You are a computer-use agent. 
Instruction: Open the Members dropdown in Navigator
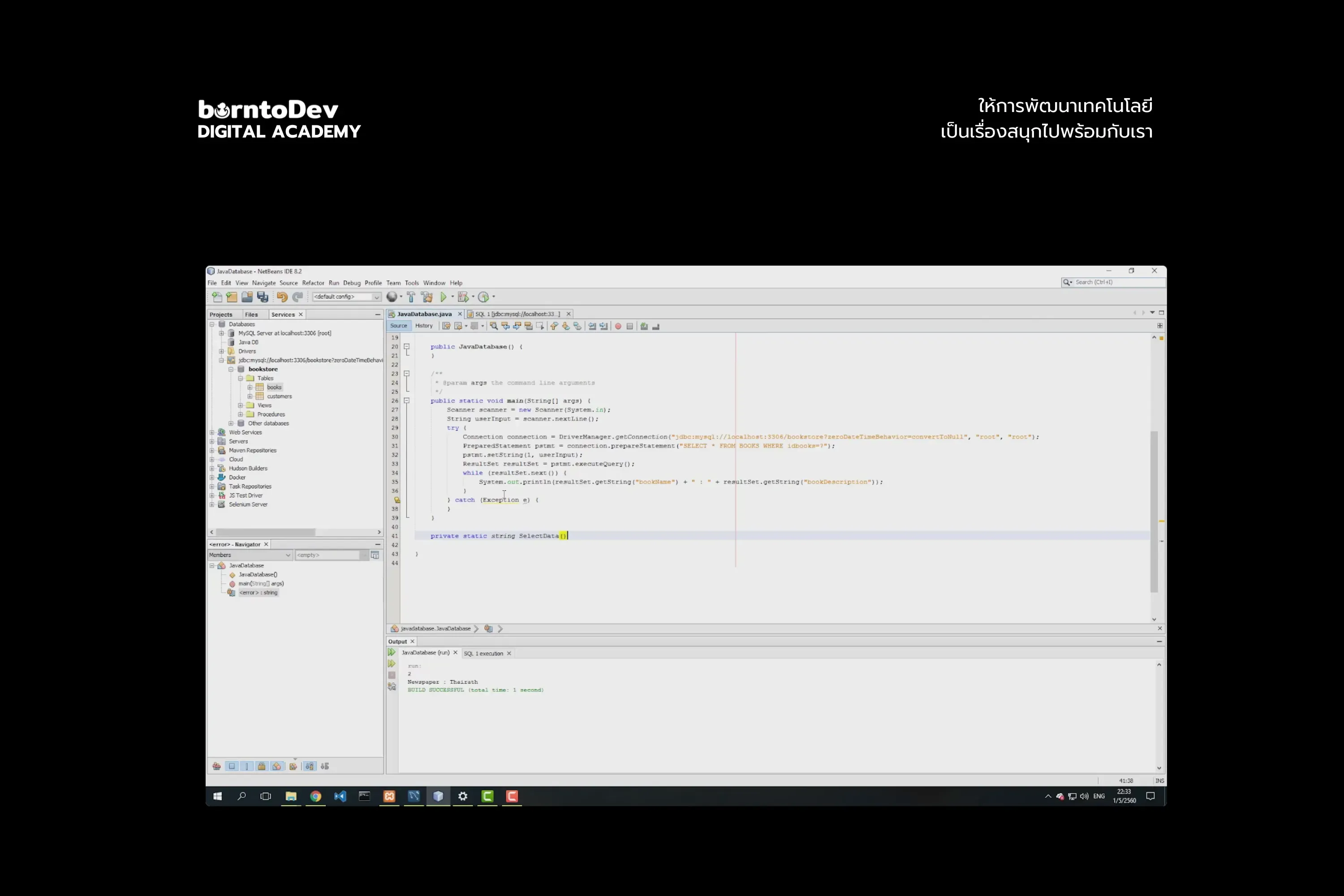250,555
